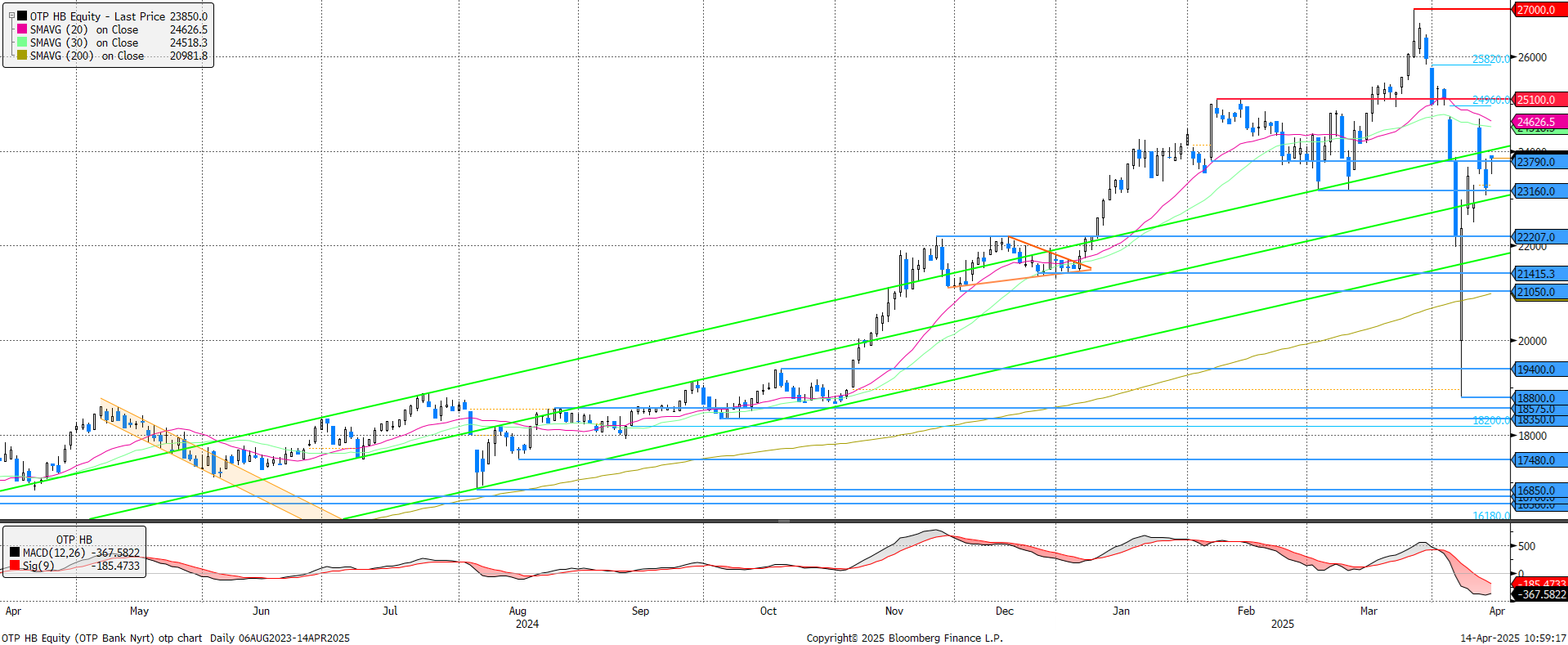Click the red 25100.0 resistance label
The width and height of the screenshot is (1568, 645).
click(x=1536, y=100)
